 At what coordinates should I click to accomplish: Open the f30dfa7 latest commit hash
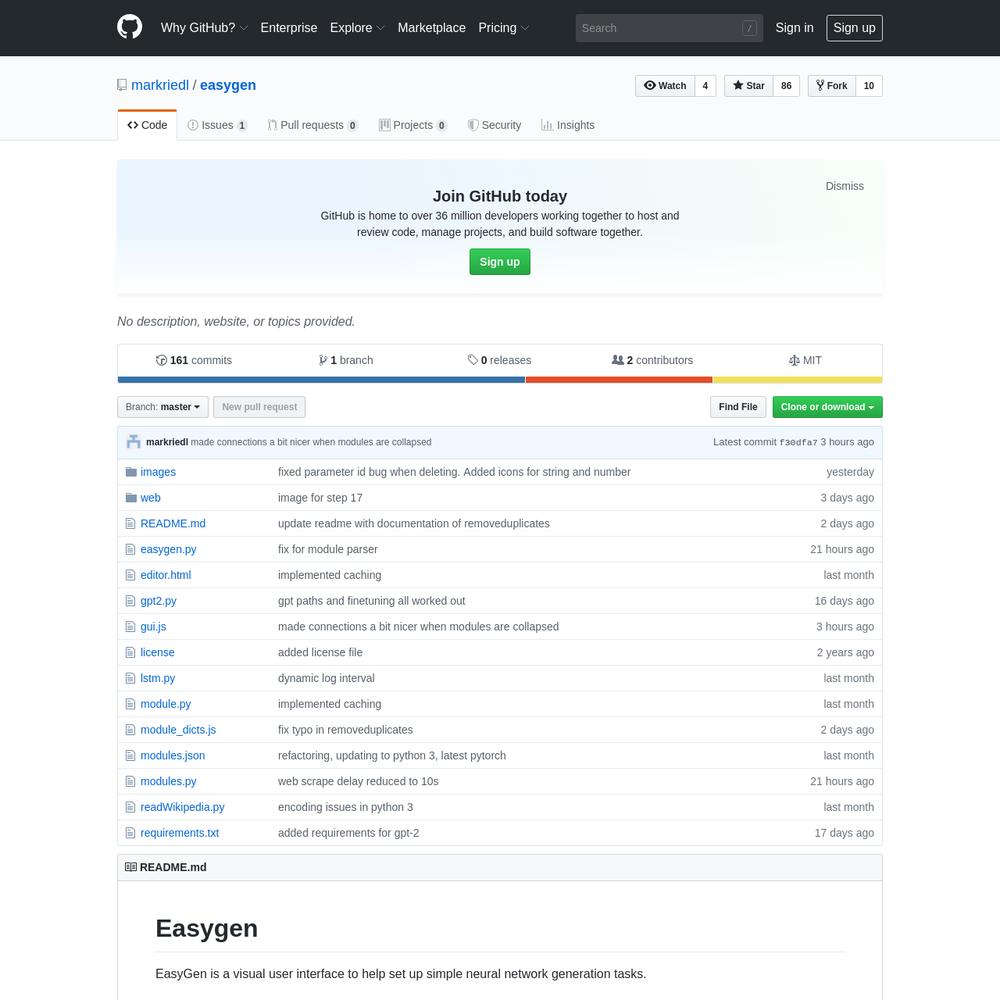tap(798, 442)
